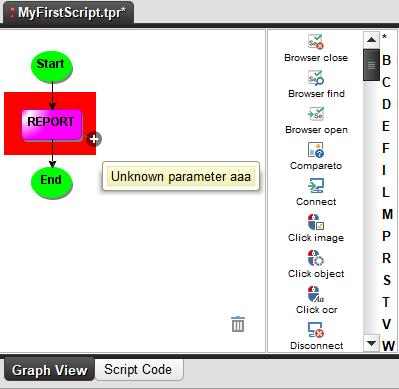
Task: Jump to commands starting with E
Action: tap(386, 126)
